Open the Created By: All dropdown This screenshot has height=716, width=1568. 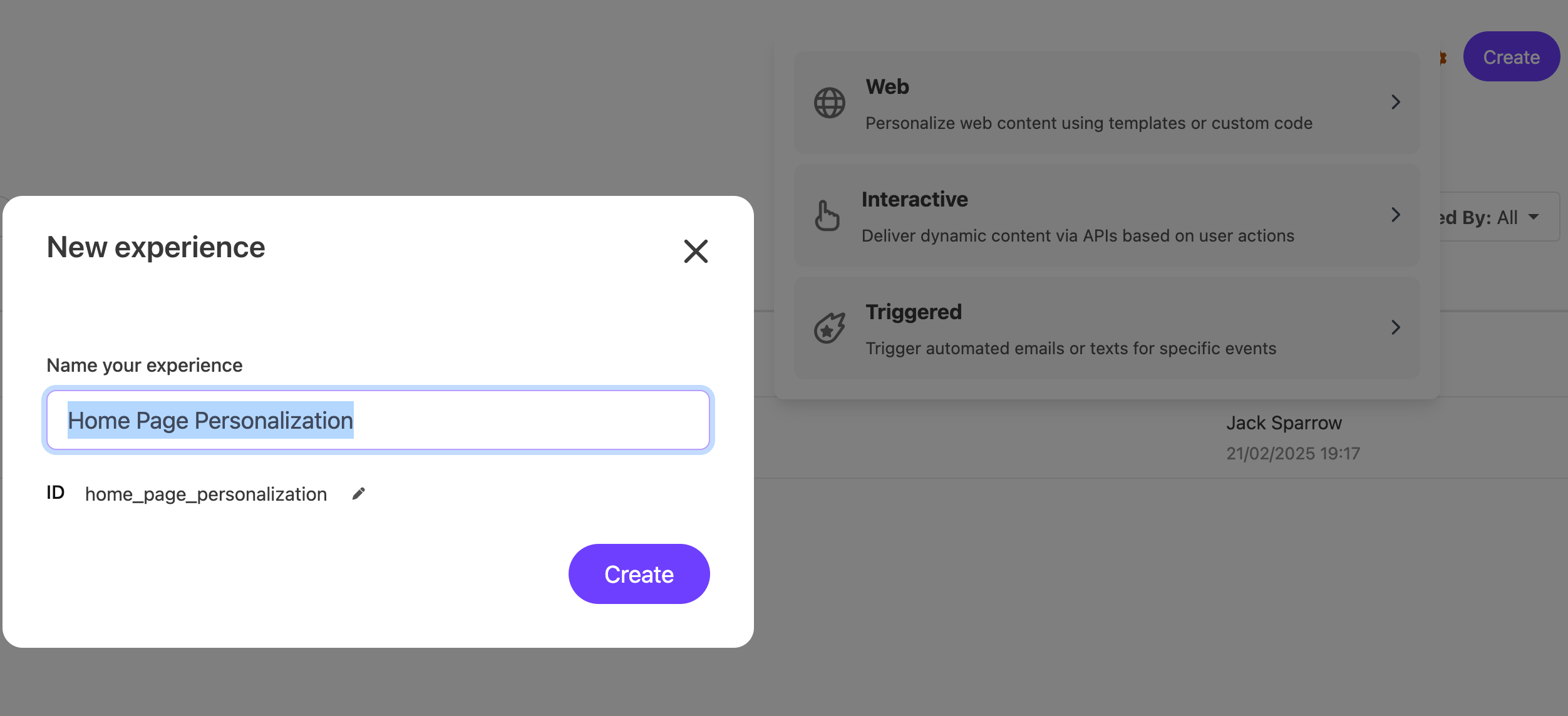click(1497, 217)
